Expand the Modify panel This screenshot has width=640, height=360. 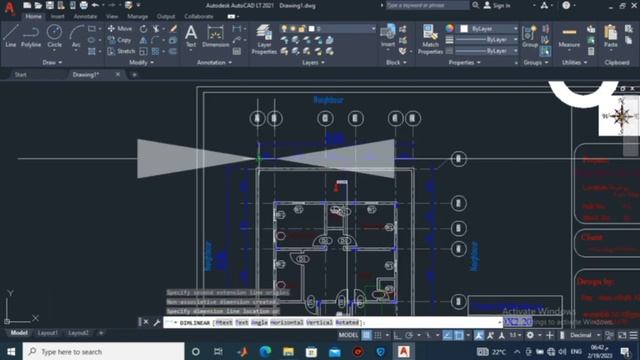coord(142,62)
